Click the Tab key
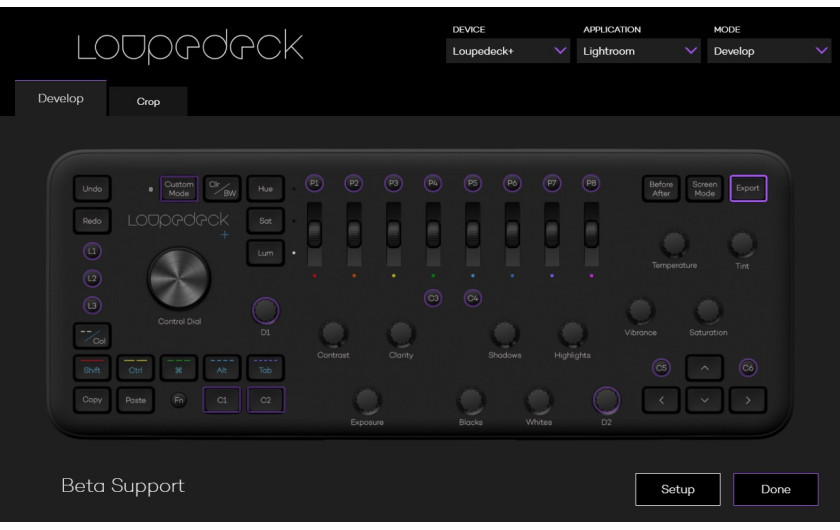 click(x=265, y=368)
